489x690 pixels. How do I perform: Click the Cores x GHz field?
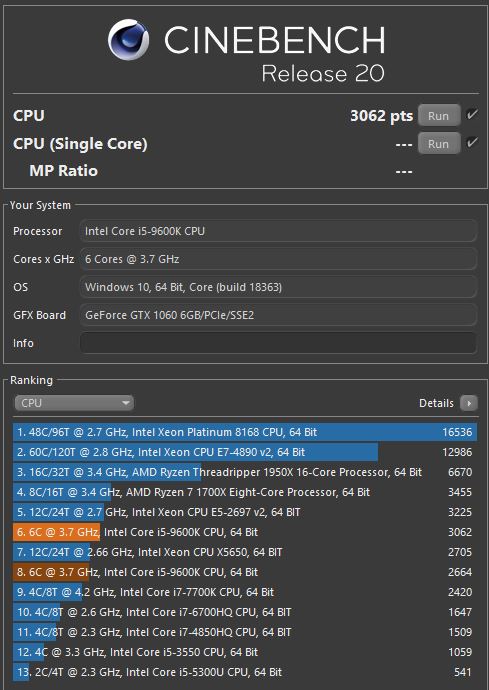[x=278, y=259]
